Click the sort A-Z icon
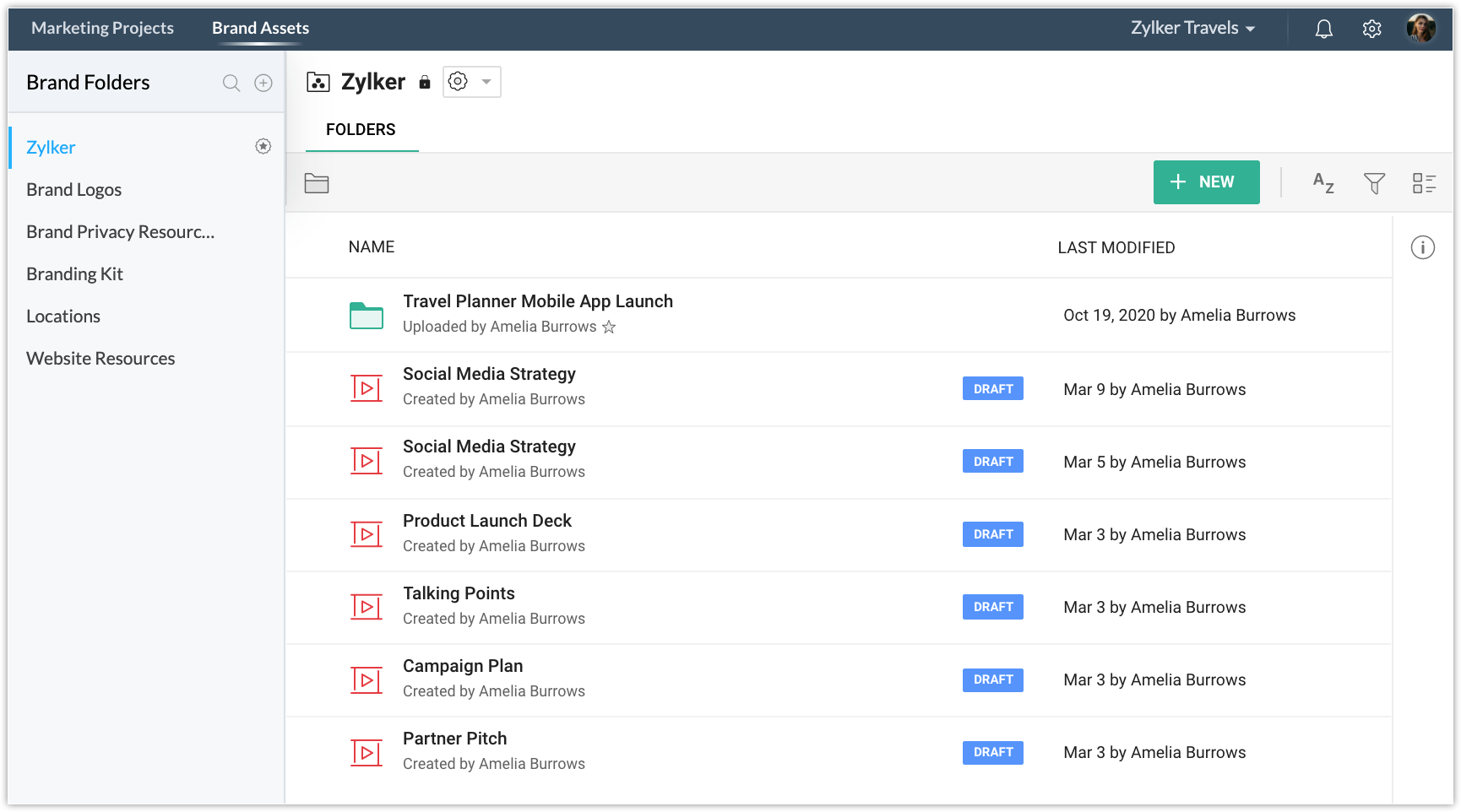This screenshot has width=1461, height=812. pos(1323,182)
